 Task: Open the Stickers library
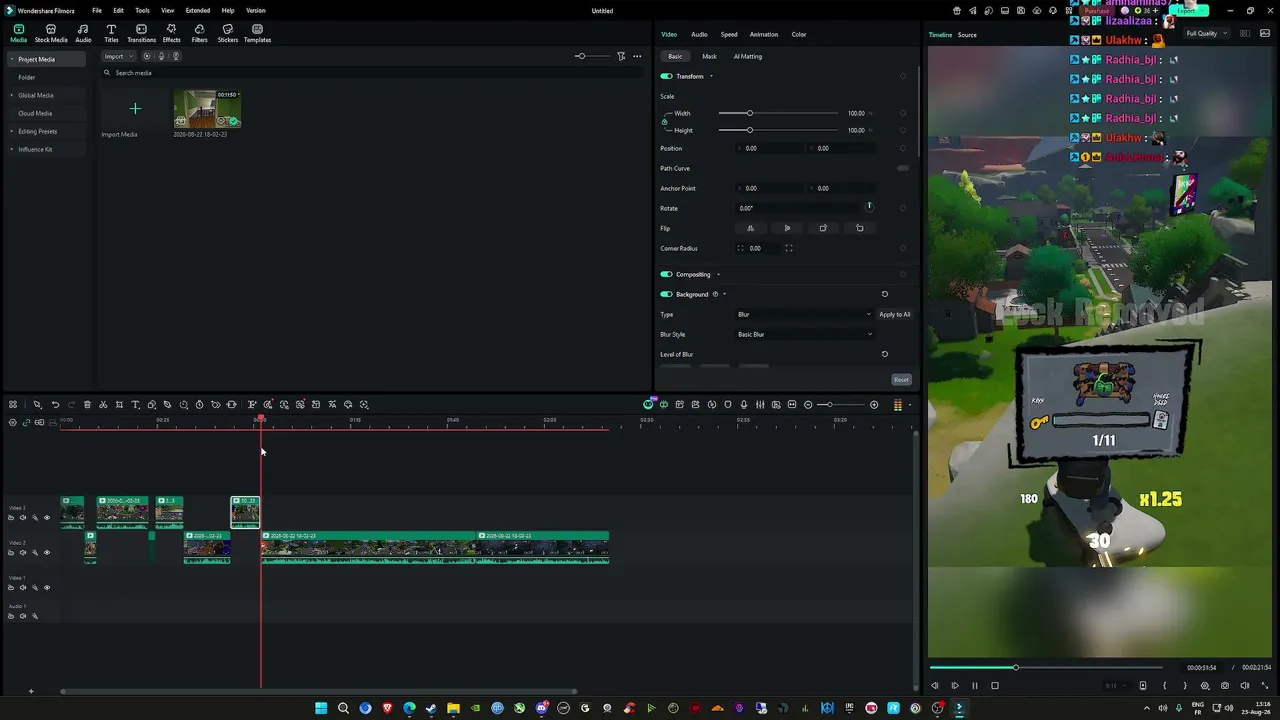tap(228, 34)
